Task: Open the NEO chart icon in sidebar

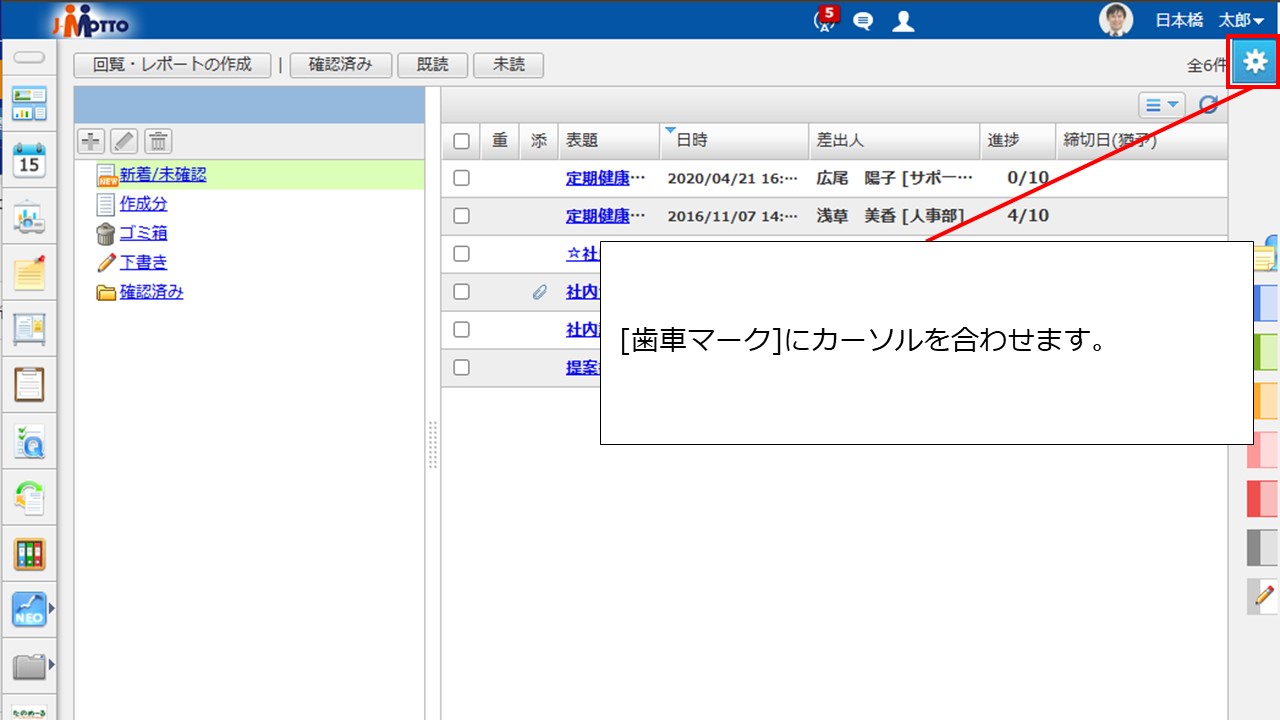Action: (x=29, y=607)
